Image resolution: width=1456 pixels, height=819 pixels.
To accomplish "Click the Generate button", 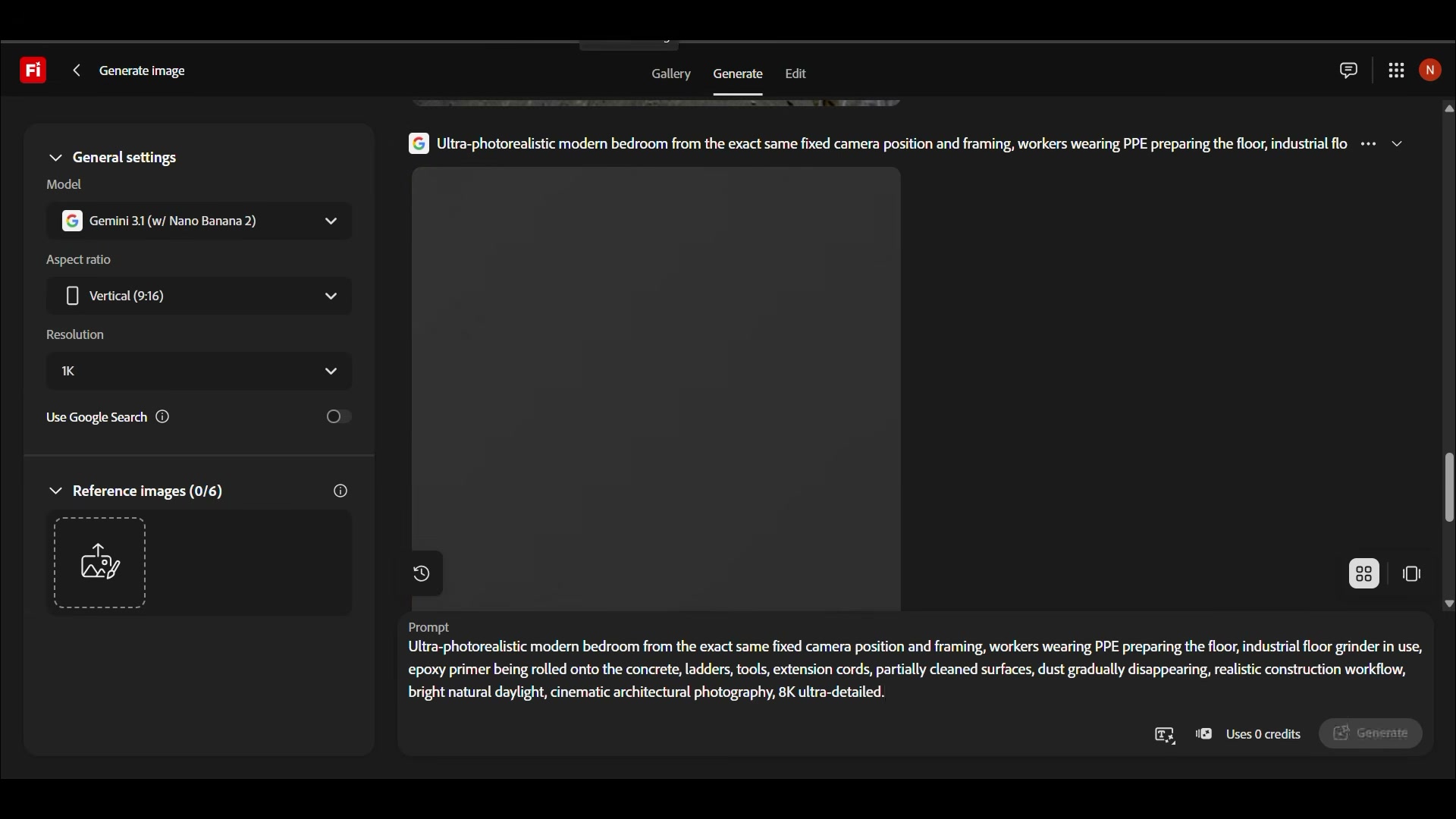I will (1371, 734).
